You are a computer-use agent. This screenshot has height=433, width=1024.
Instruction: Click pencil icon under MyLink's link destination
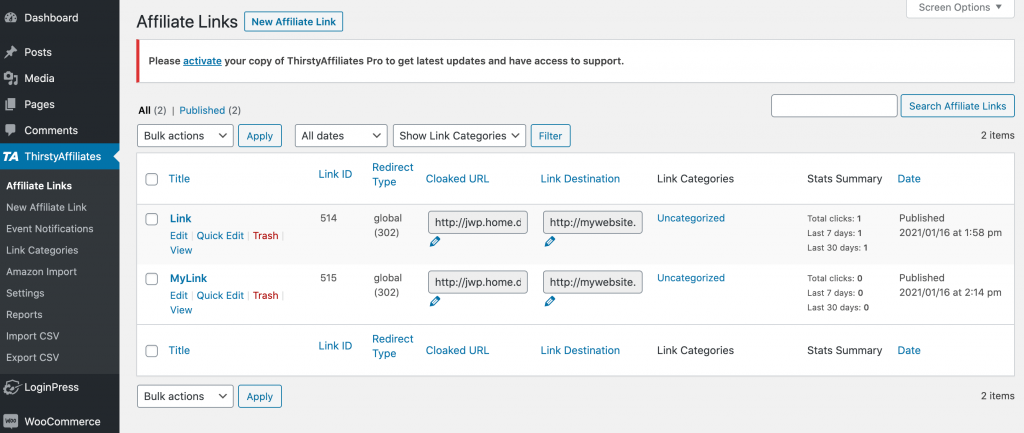(550, 302)
